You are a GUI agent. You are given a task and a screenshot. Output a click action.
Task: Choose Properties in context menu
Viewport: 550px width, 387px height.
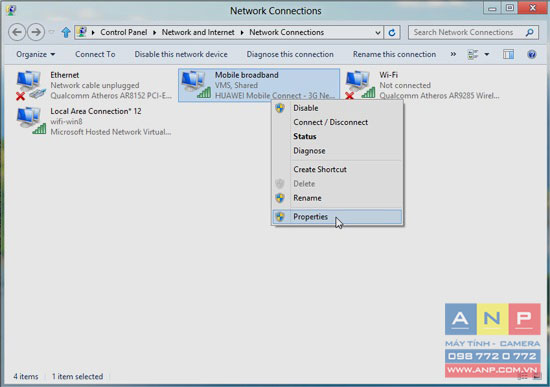click(x=337, y=217)
